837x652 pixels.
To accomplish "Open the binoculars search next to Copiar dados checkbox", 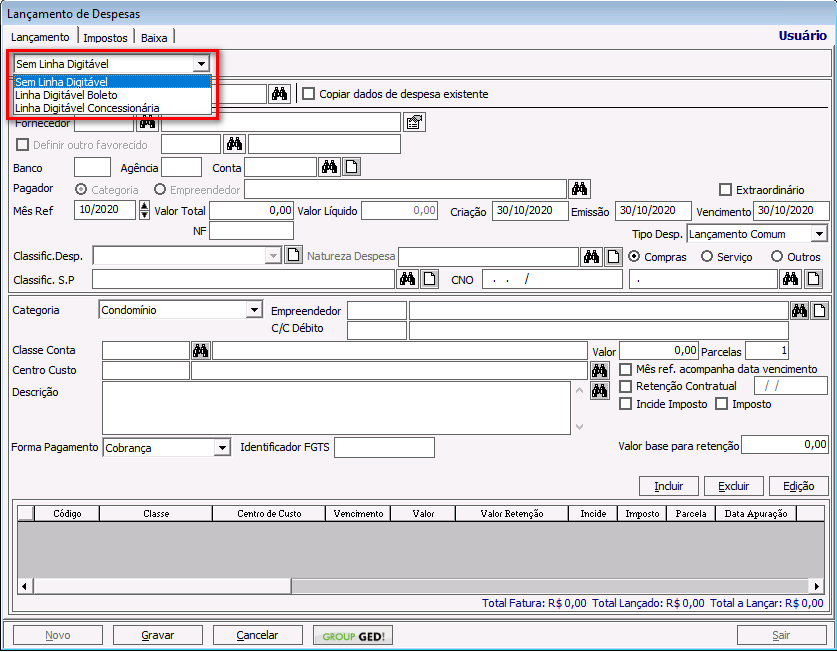I will [x=279, y=94].
